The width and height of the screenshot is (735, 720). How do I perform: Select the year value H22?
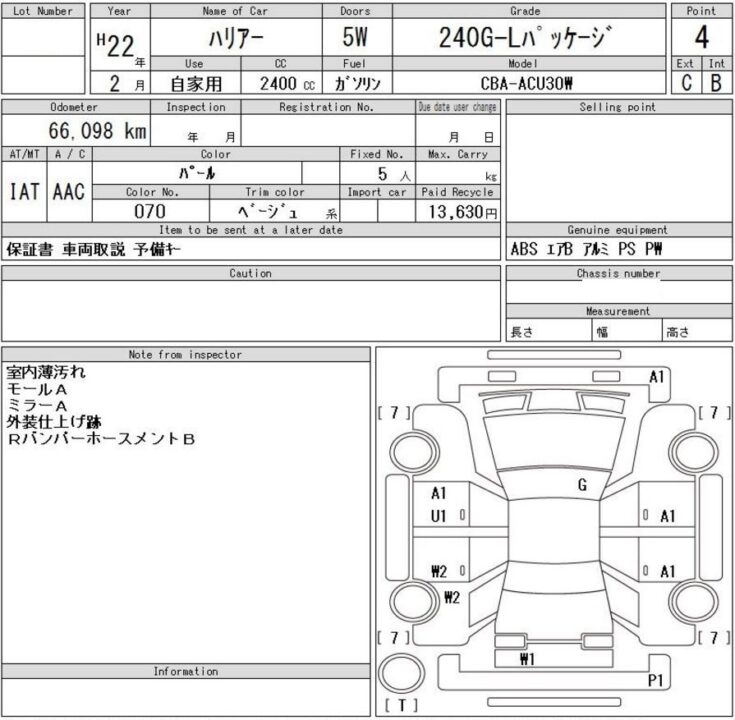click(116, 45)
